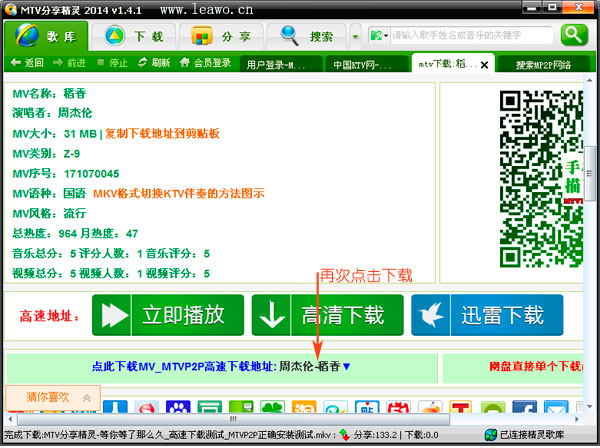Screen dimensions: 600x448
Task: Click the magnifier icon on 搜索
Action: (290, 35)
